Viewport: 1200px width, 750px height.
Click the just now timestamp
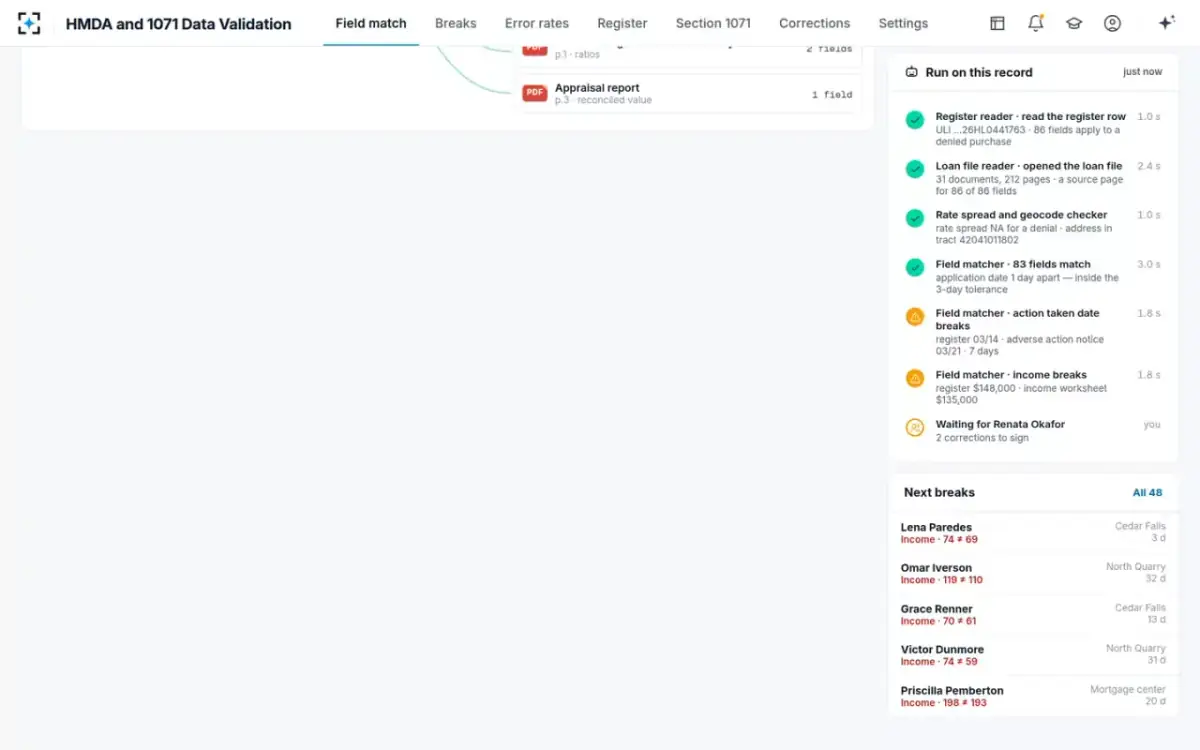1142,72
